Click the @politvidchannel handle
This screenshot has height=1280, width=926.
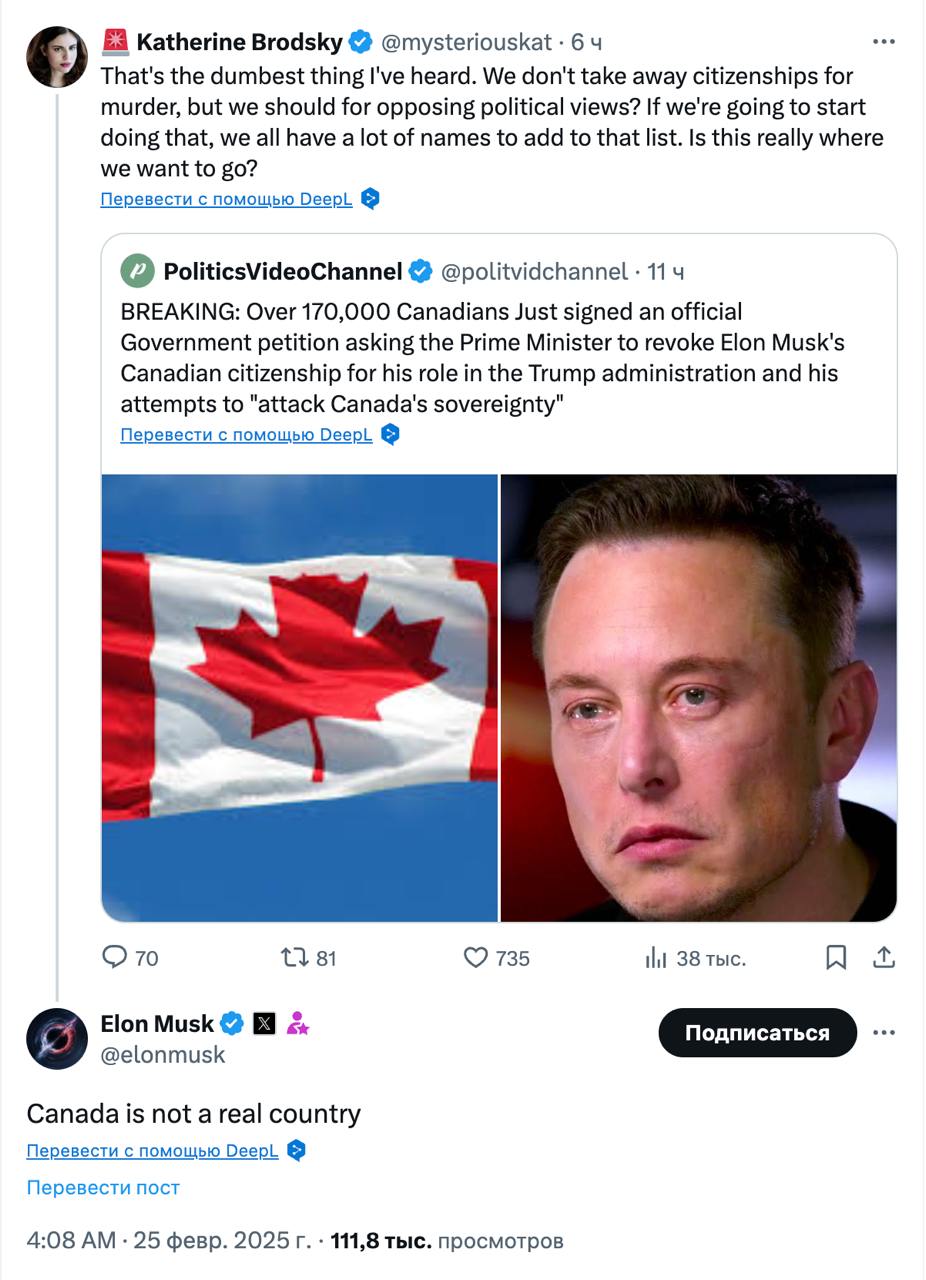coord(534,271)
